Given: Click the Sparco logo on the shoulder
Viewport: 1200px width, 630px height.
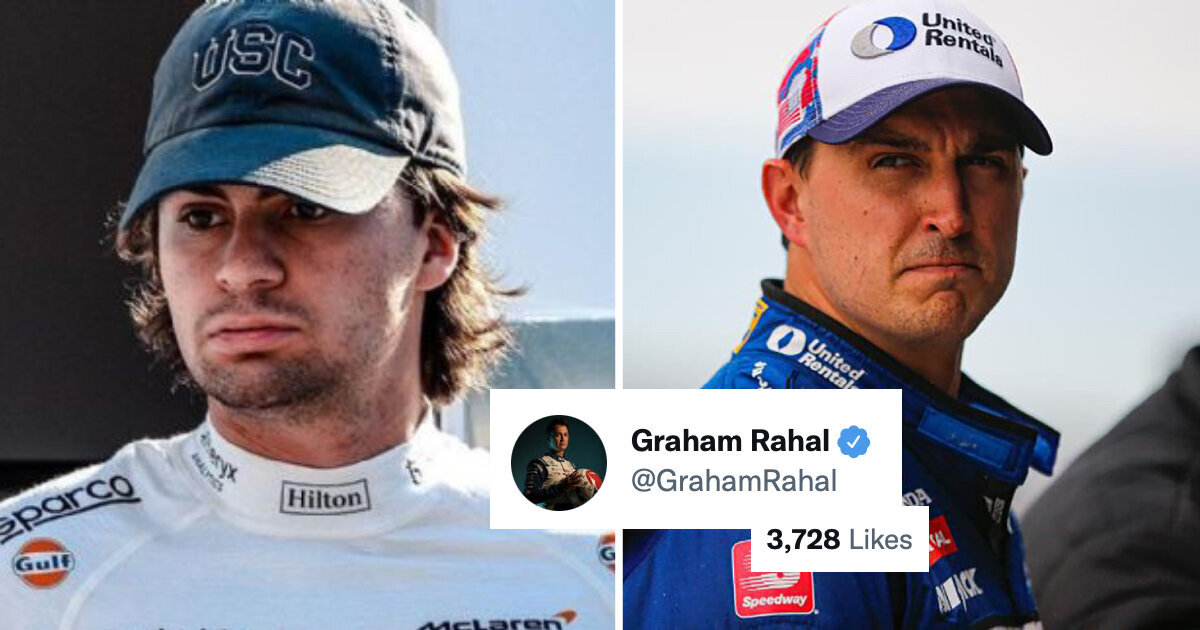Looking at the screenshot, I should (65, 505).
